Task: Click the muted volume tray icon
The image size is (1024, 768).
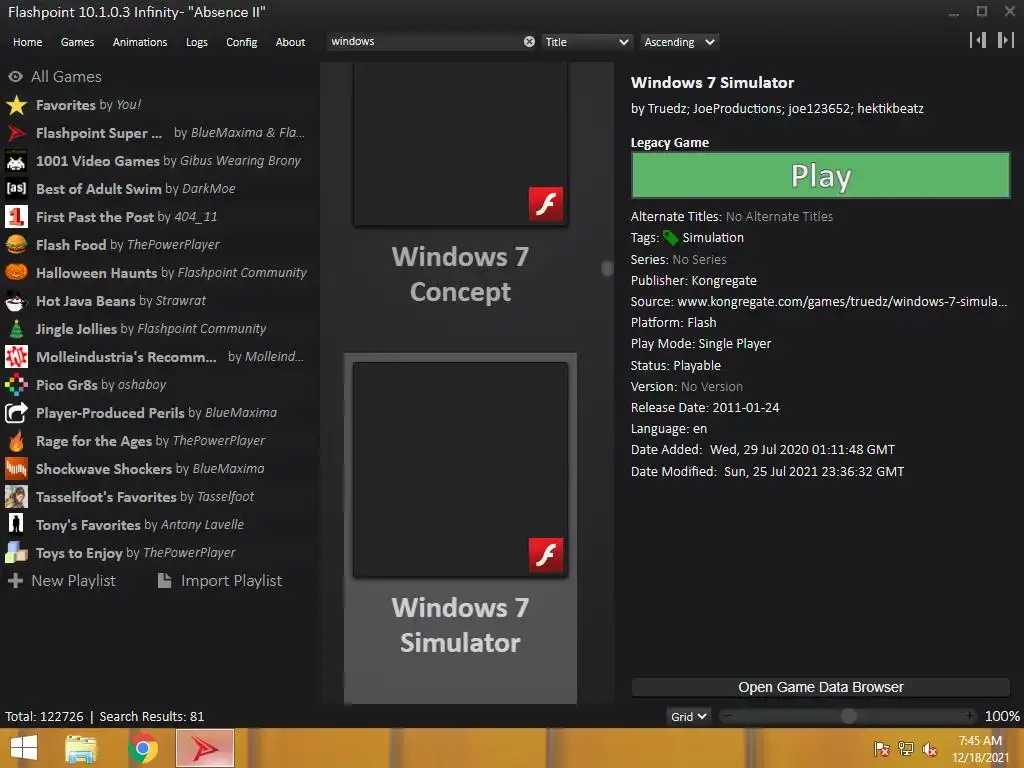Action: [930, 749]
